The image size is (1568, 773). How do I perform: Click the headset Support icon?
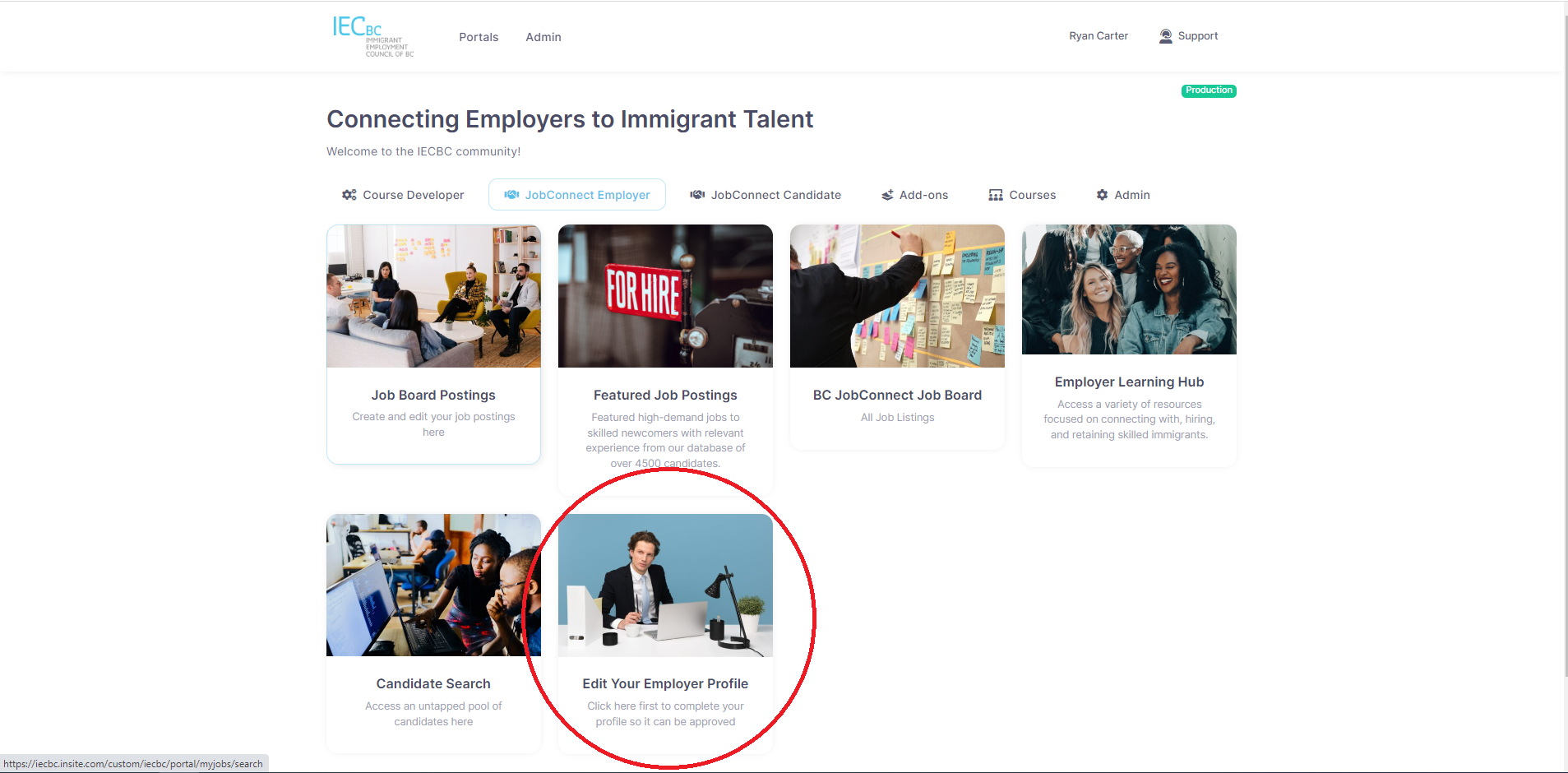1164,35
